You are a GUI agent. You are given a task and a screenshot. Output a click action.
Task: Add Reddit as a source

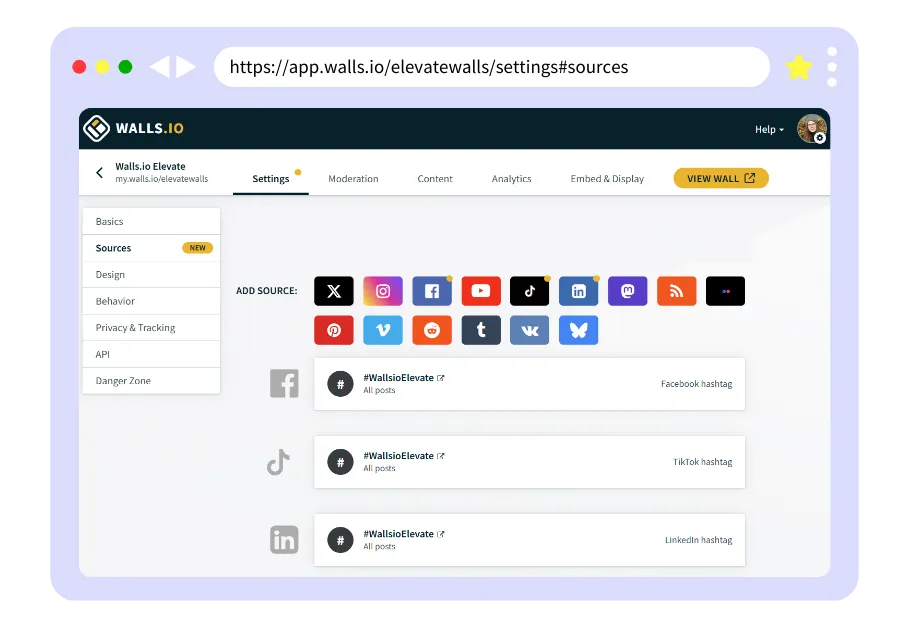(x=432, y=330)
